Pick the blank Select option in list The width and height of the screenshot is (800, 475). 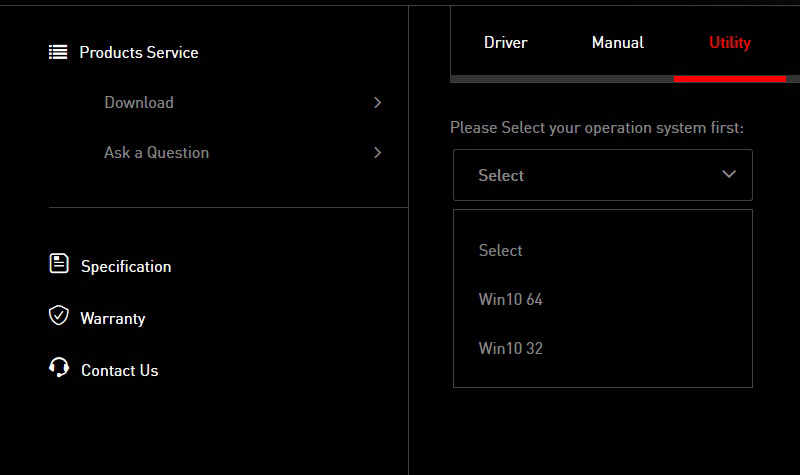[x=500, y=250]
